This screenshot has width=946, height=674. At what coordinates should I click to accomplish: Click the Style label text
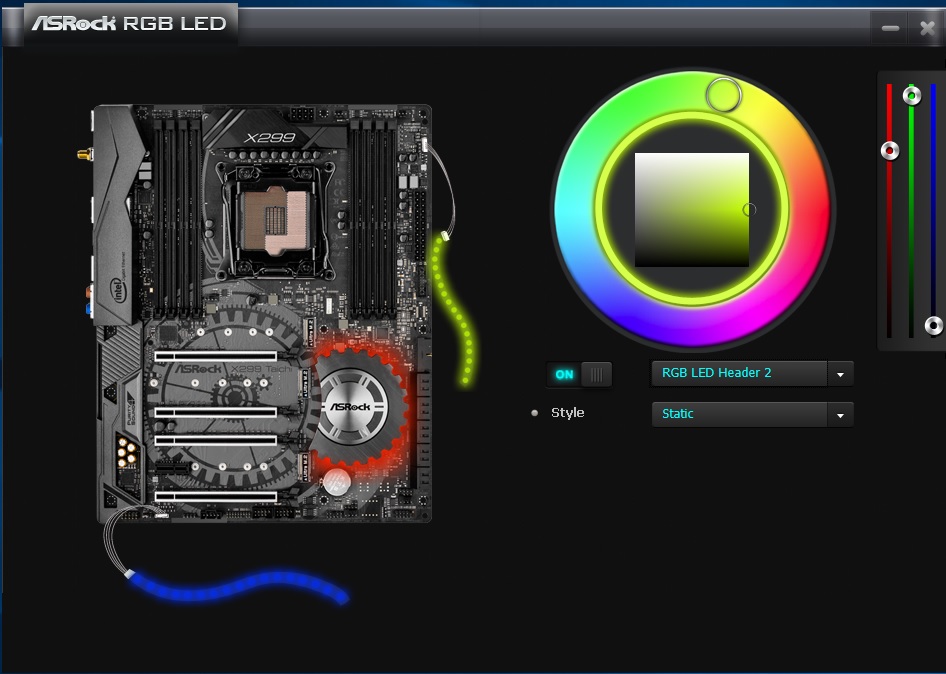point(568,413)
